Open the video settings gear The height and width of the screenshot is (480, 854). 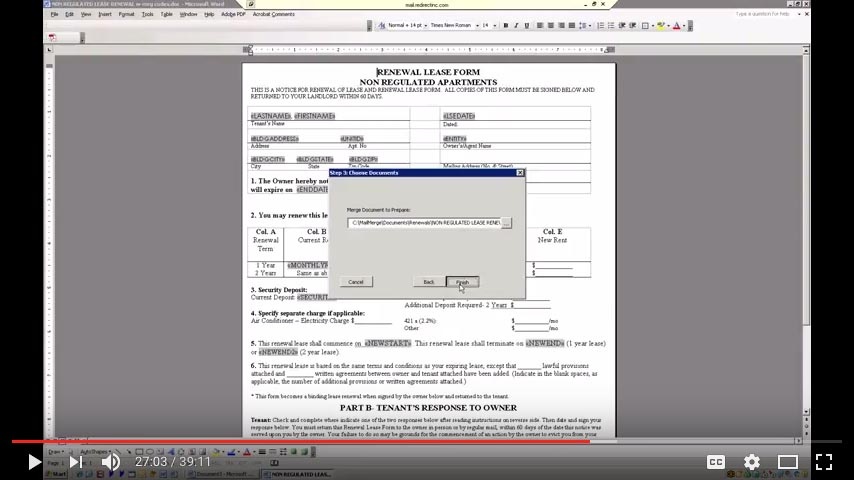[752, 462]
